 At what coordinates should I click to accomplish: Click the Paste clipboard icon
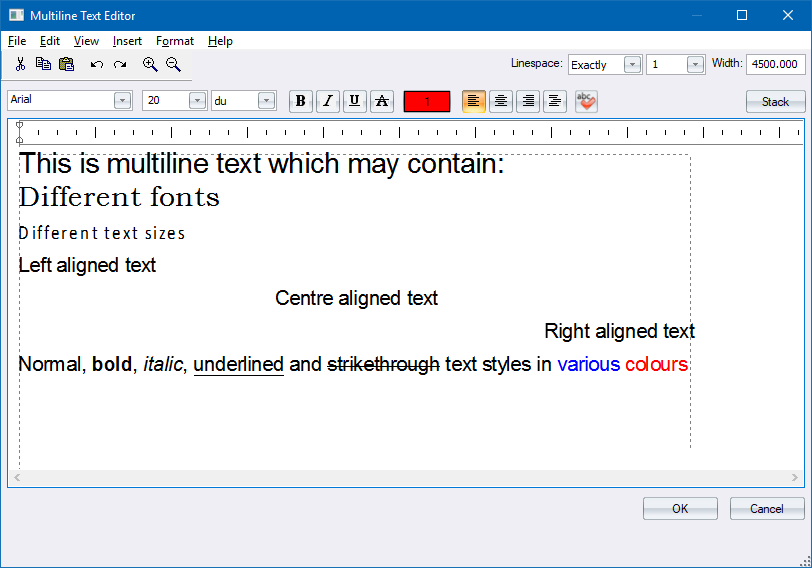(x=67, y=64)
